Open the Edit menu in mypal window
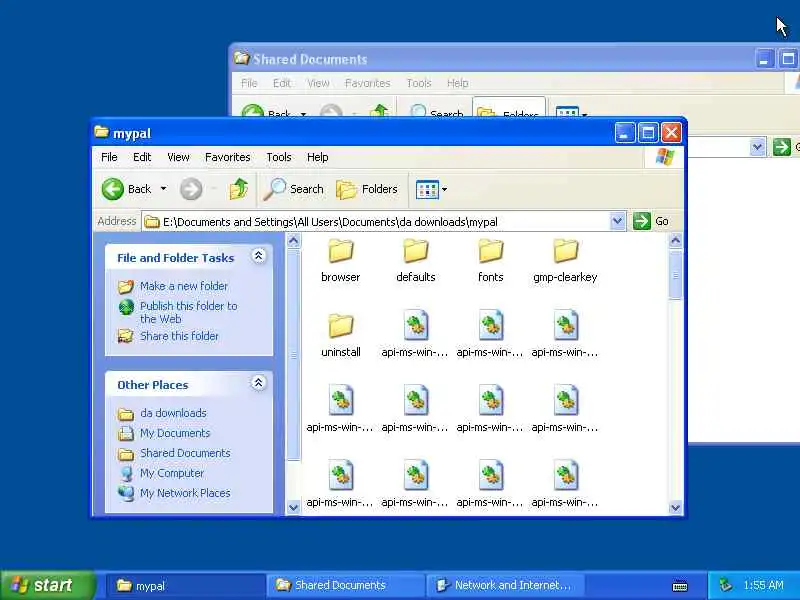Image resolution: width=800 pixels, height=600 pixels. pyautogui.click(x=142, y=157)
